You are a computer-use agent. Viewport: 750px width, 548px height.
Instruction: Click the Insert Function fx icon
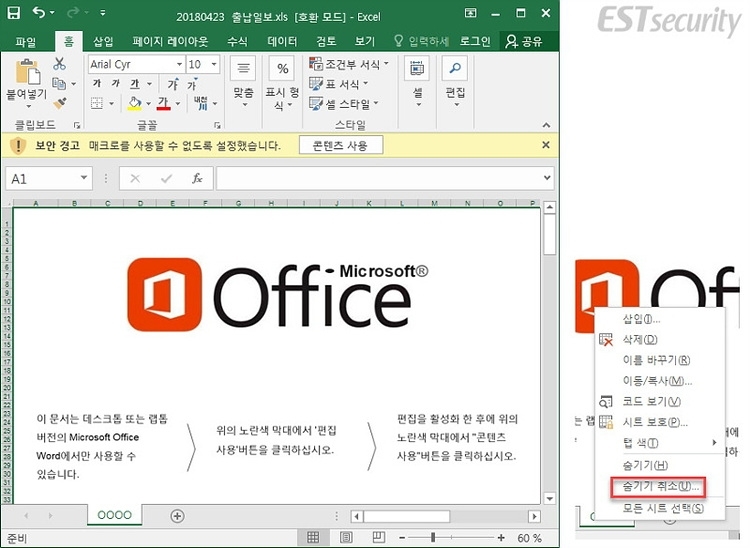197,178
